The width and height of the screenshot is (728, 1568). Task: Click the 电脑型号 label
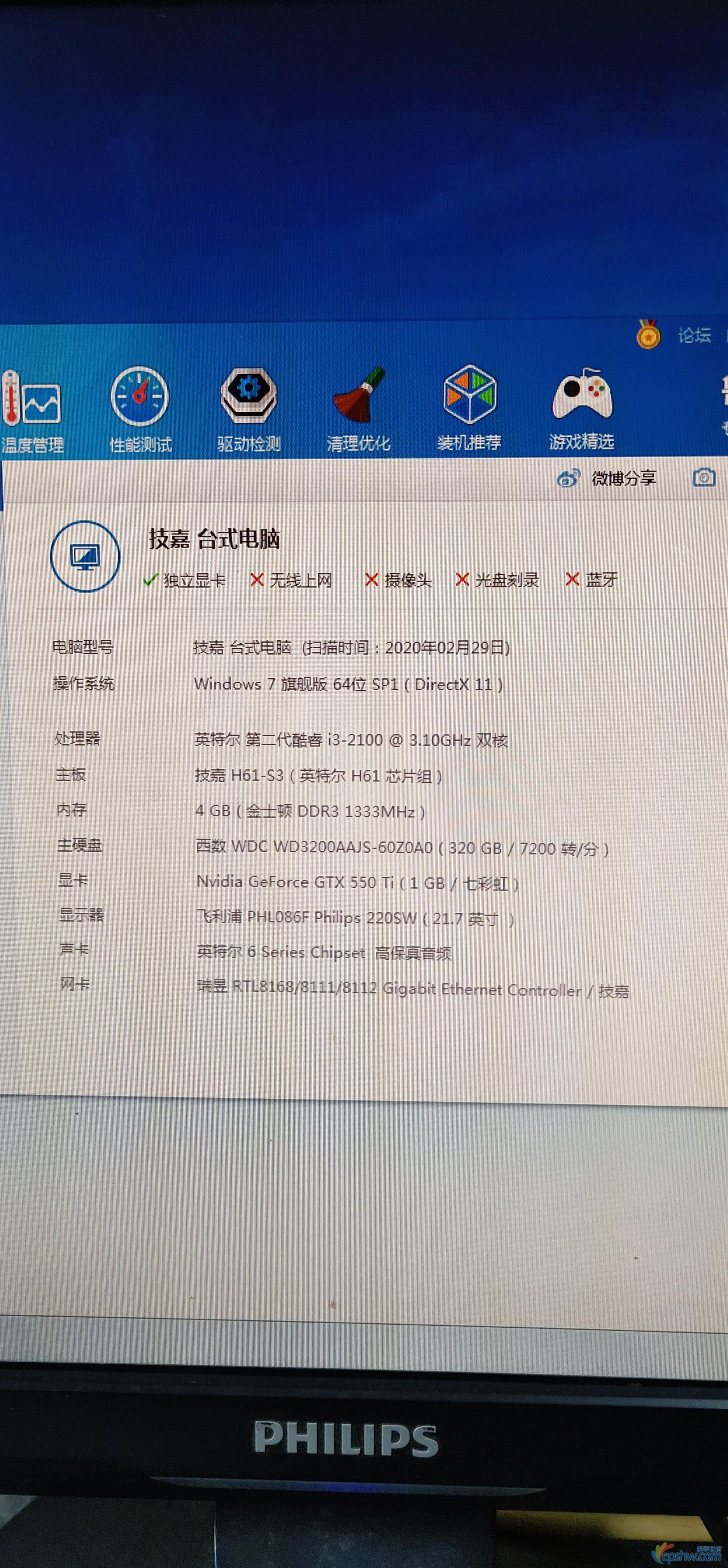(83, 646)
